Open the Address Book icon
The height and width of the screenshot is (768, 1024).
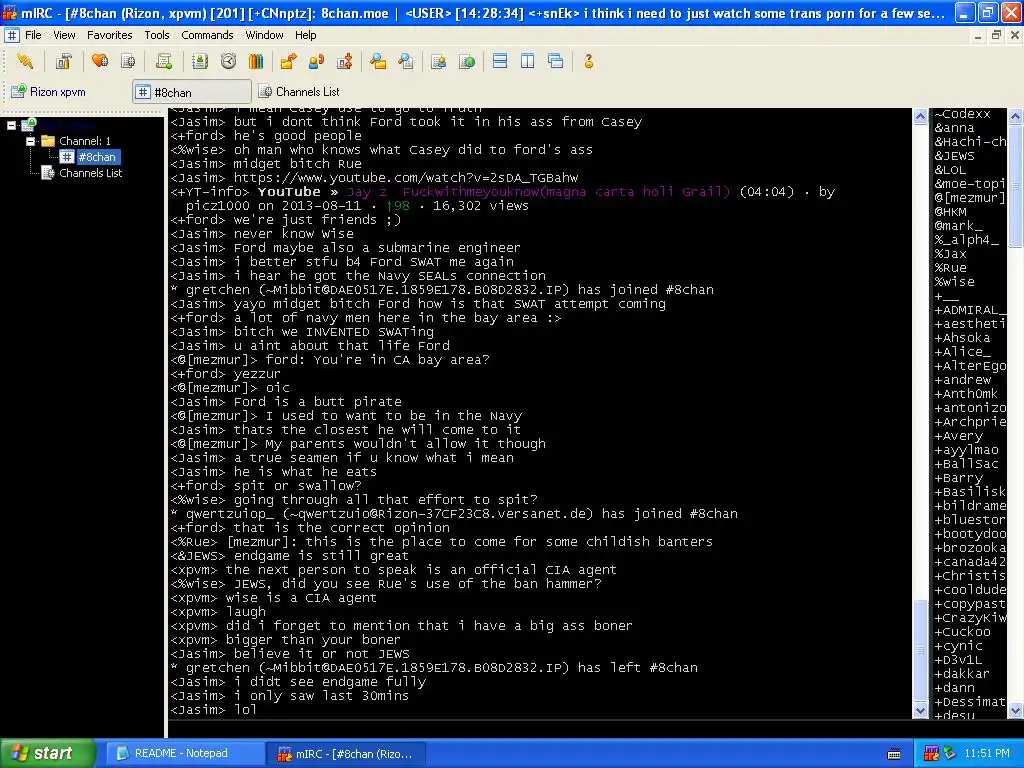point(200,61)
